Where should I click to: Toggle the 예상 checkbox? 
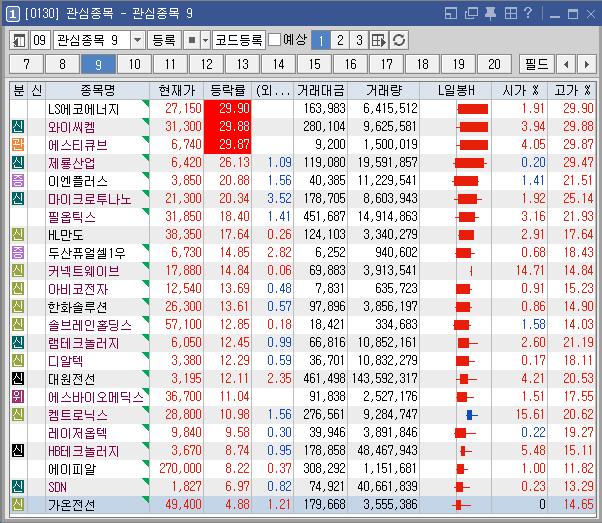(275, 39)
